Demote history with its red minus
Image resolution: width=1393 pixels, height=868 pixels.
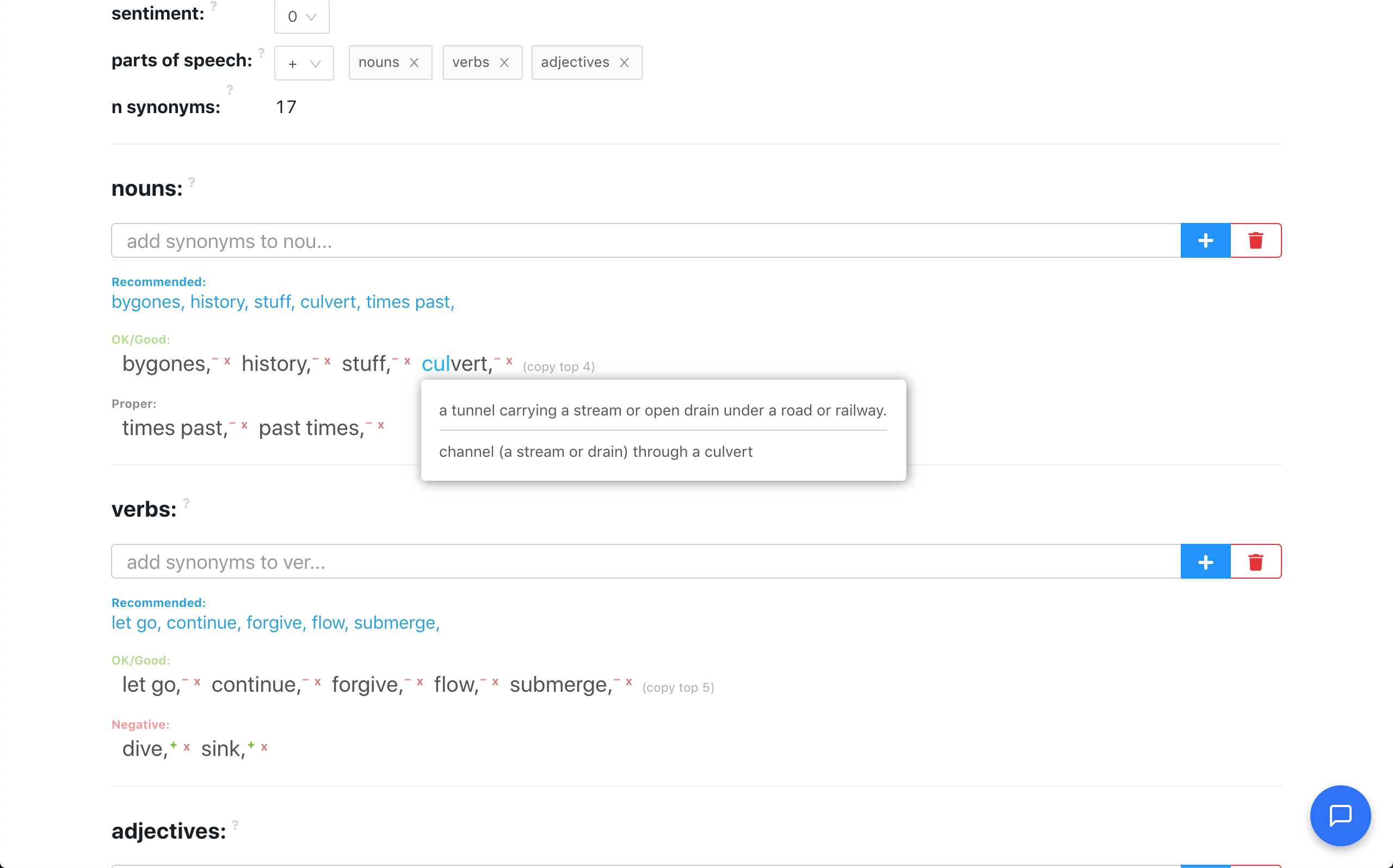(x=315, y=359)
